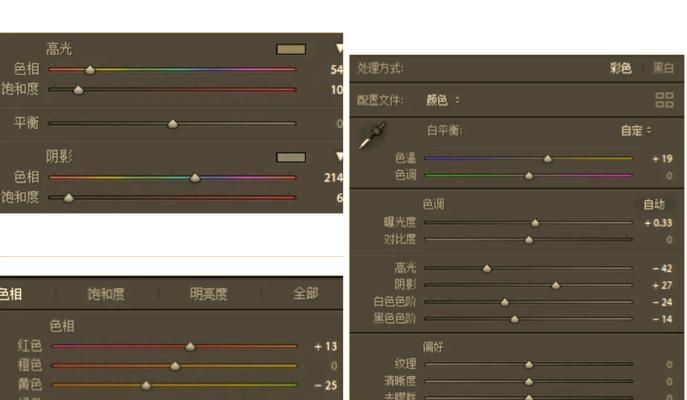
Task: Select 彩色 treatment mode
Action: (621, 68)
